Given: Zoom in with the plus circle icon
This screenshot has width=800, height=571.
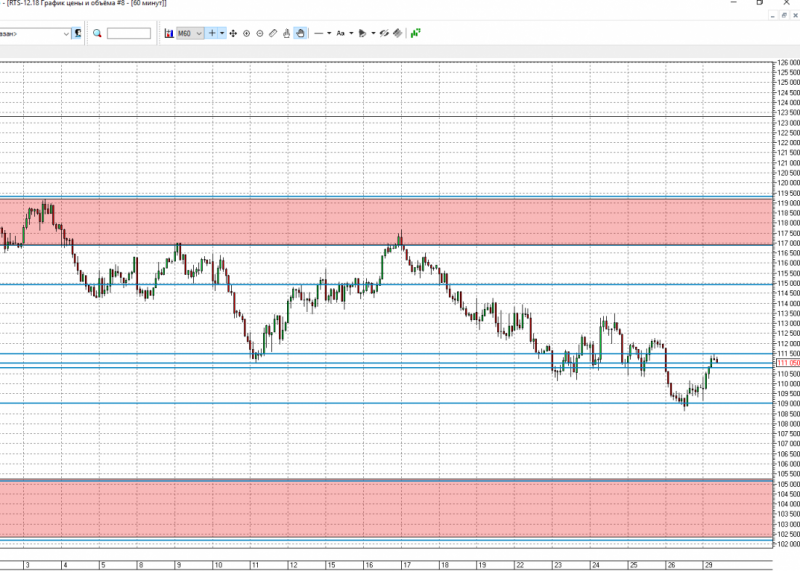Looking at the screenshot, I should click(x=246, y=34).
